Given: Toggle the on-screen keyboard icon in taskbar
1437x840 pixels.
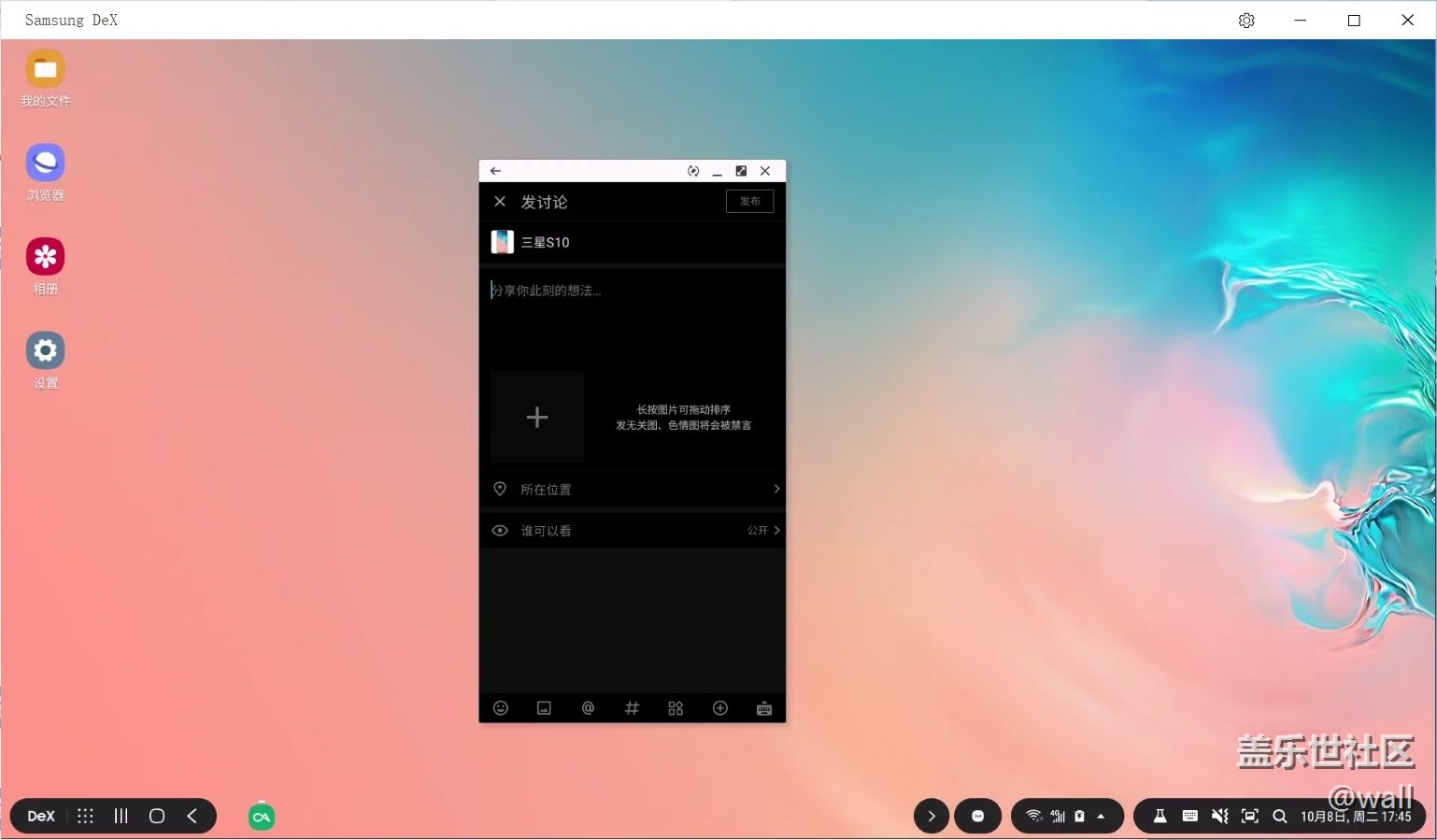Looking at the screenshot, I should pos(1189,816).
